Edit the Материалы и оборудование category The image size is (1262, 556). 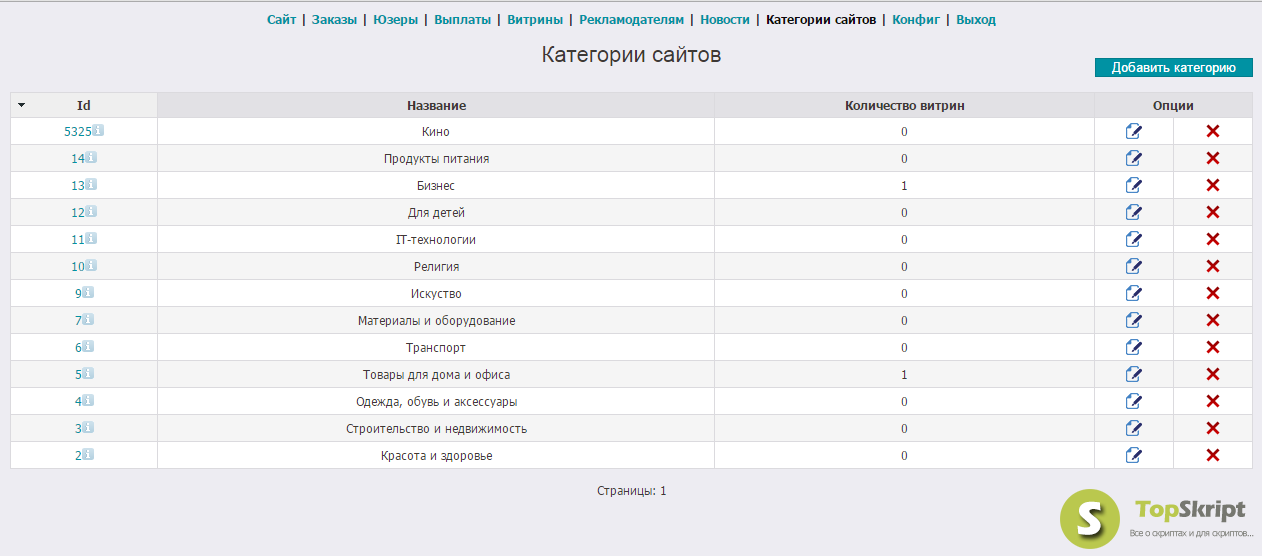pyautogui.click(x=1134, y=320)
